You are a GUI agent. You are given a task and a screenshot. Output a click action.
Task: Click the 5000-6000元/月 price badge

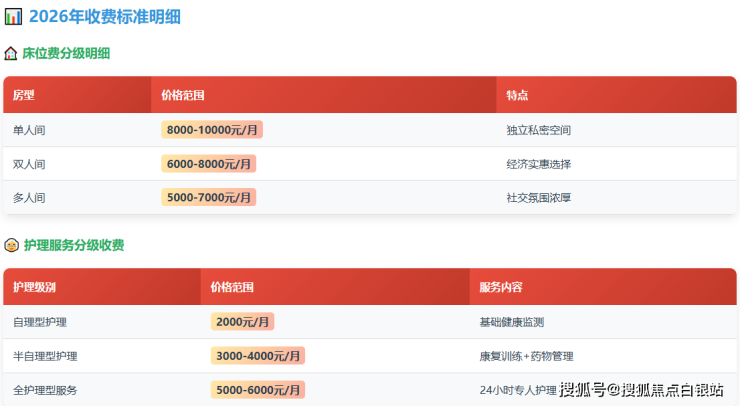point(258,390)
